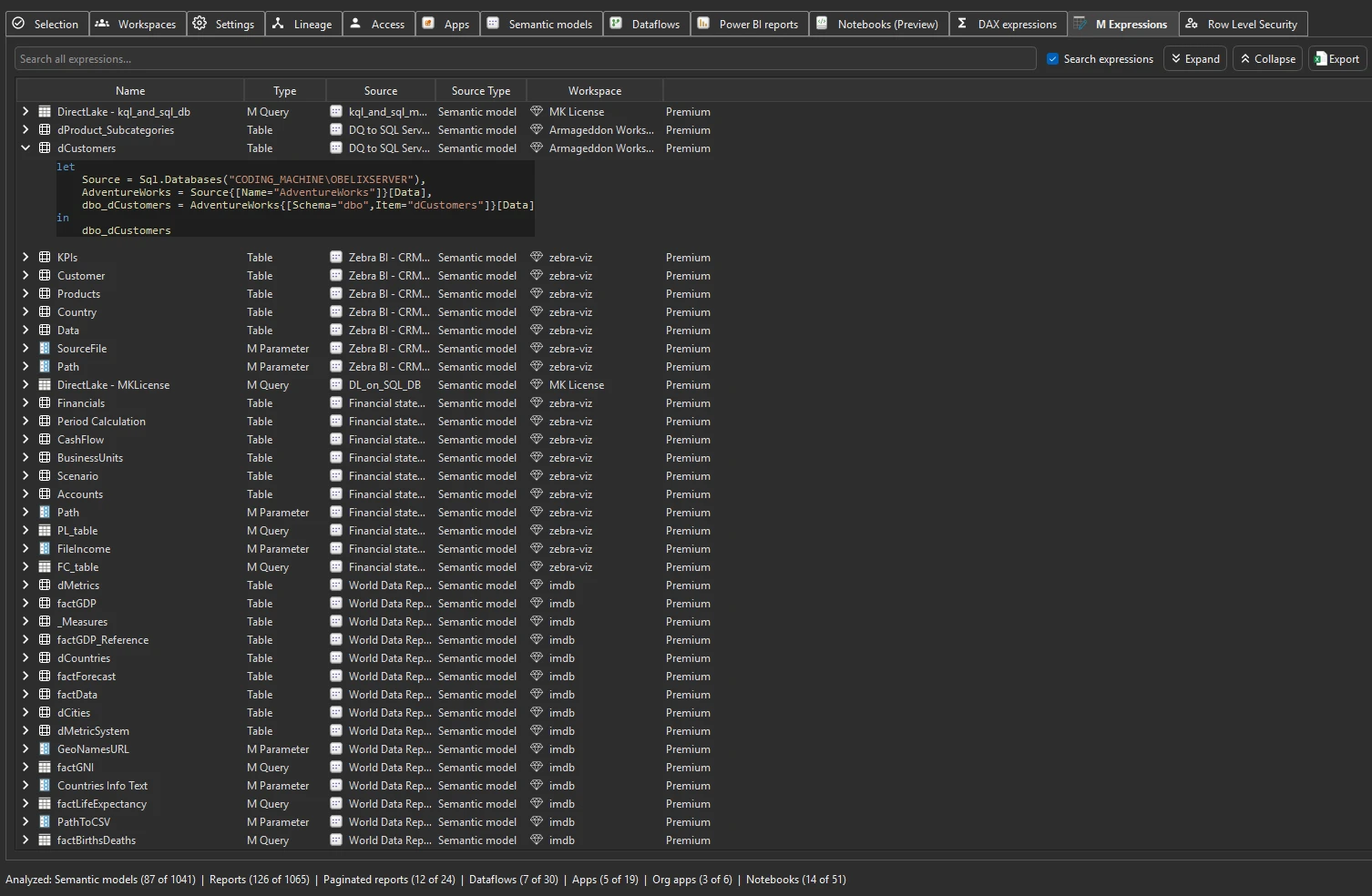This screenshot has height=896, width=1372.
Task: Click the Sql.Databases line in the M code
Action: (x=253, y=179)
